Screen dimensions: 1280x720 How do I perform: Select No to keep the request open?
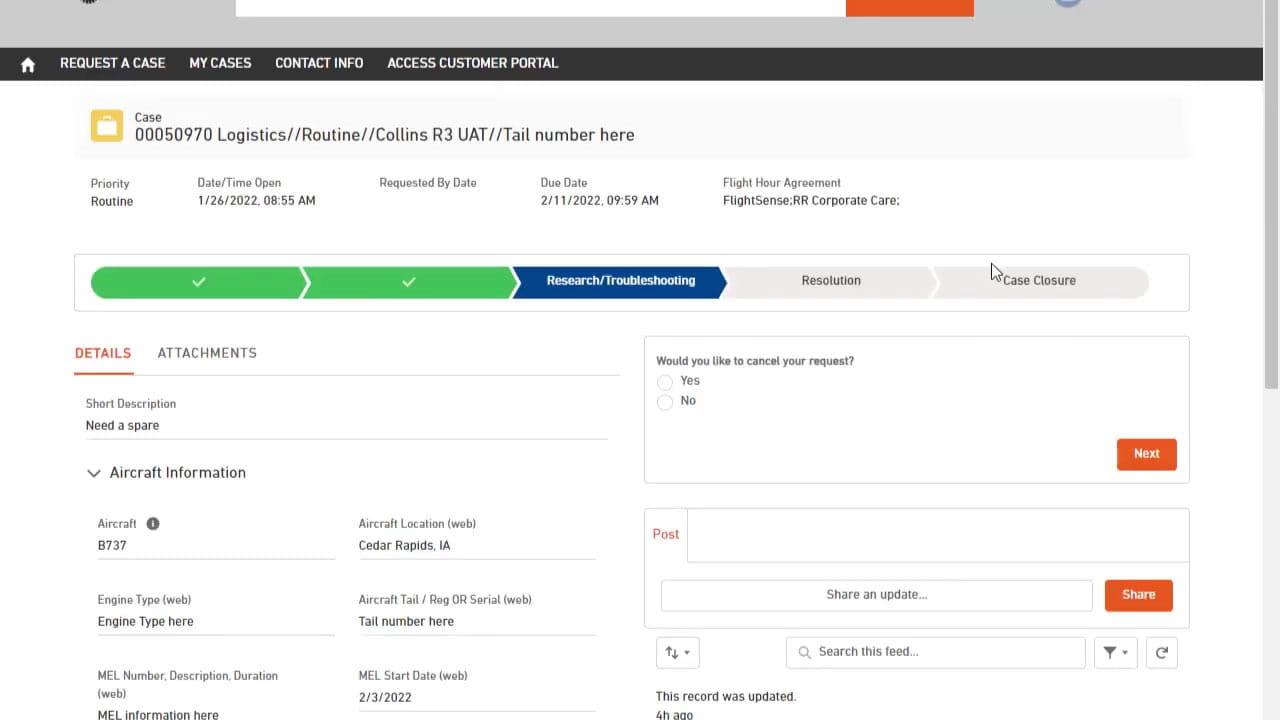click(x=665, y=401)
